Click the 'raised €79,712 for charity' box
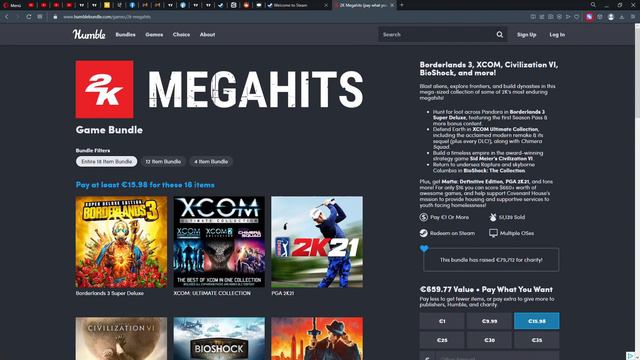640x360 pixels. [491, 260]
